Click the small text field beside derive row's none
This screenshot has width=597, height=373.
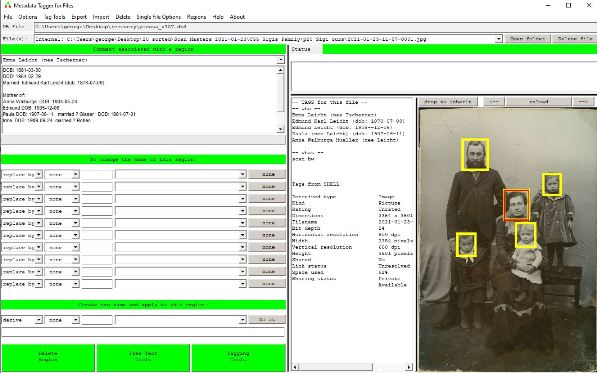click(97, 320)
